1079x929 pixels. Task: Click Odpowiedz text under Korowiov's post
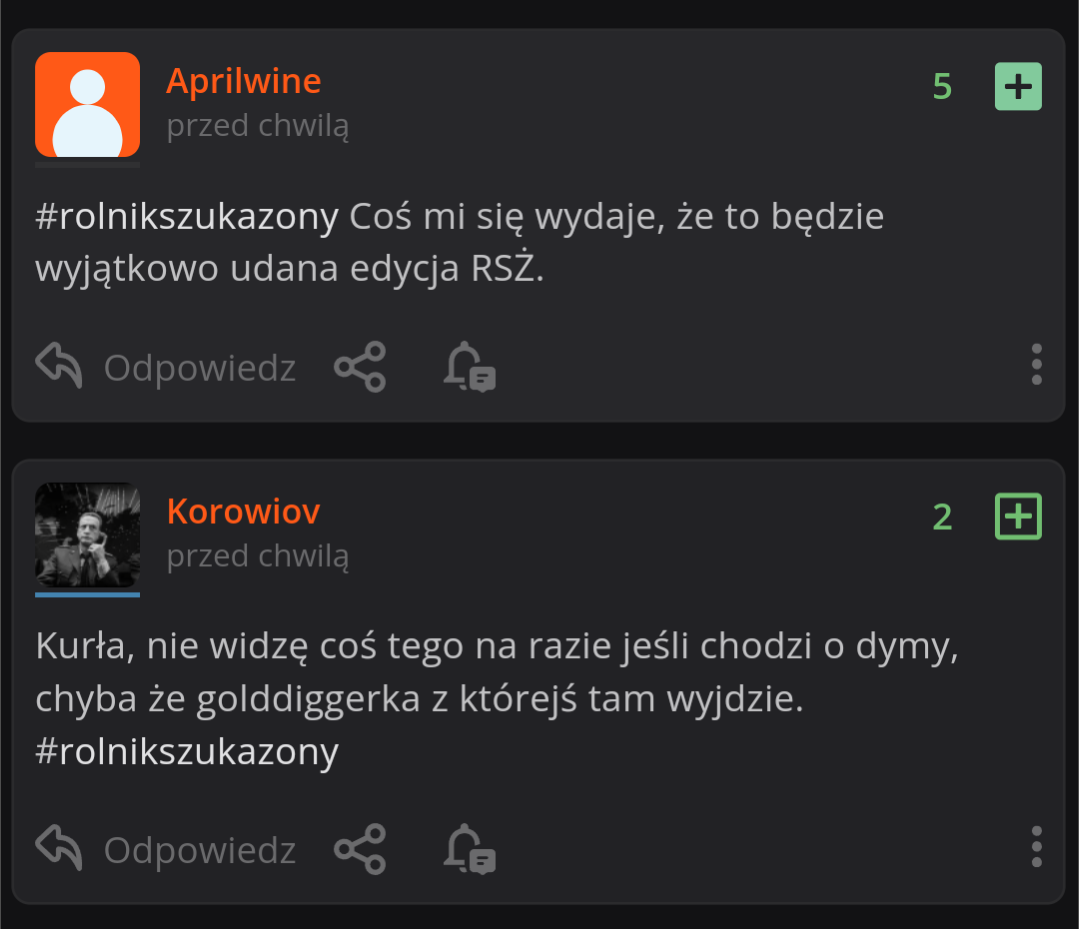point(200,850)
